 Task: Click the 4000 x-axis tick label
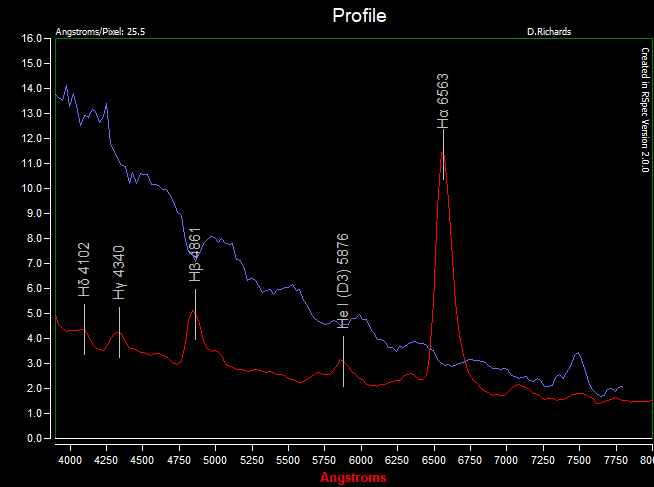(x=70, y=460)
